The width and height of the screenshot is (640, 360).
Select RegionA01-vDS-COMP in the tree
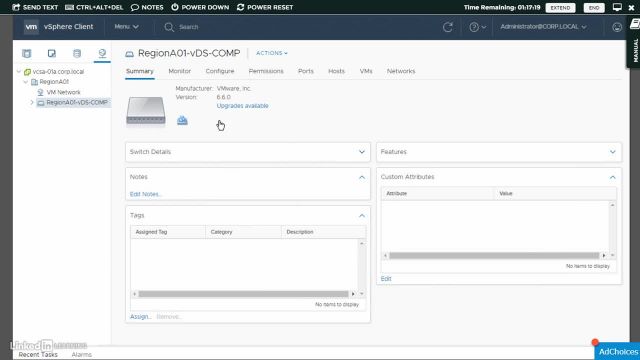coord(77,102)
